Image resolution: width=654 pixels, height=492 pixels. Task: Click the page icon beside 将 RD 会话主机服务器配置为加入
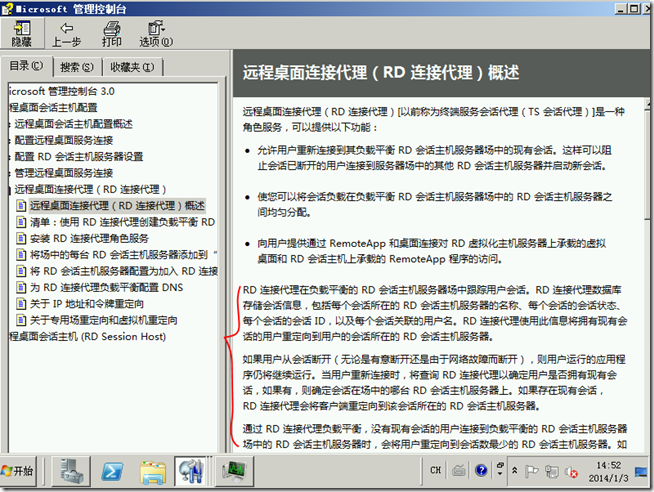point(21,271)
